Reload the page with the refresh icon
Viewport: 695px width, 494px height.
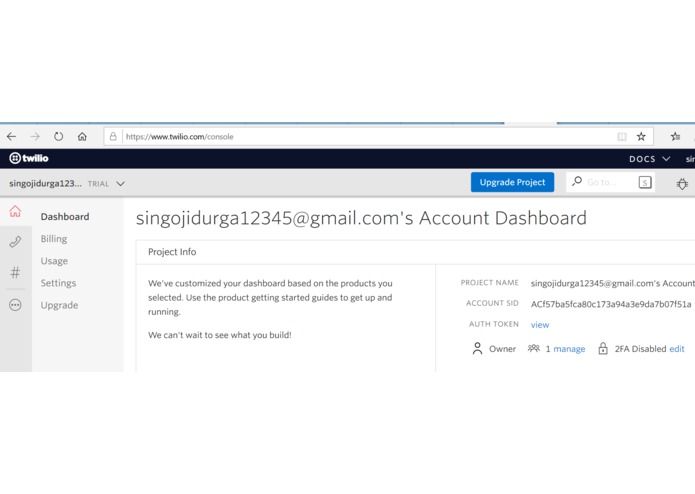[59, 136]
